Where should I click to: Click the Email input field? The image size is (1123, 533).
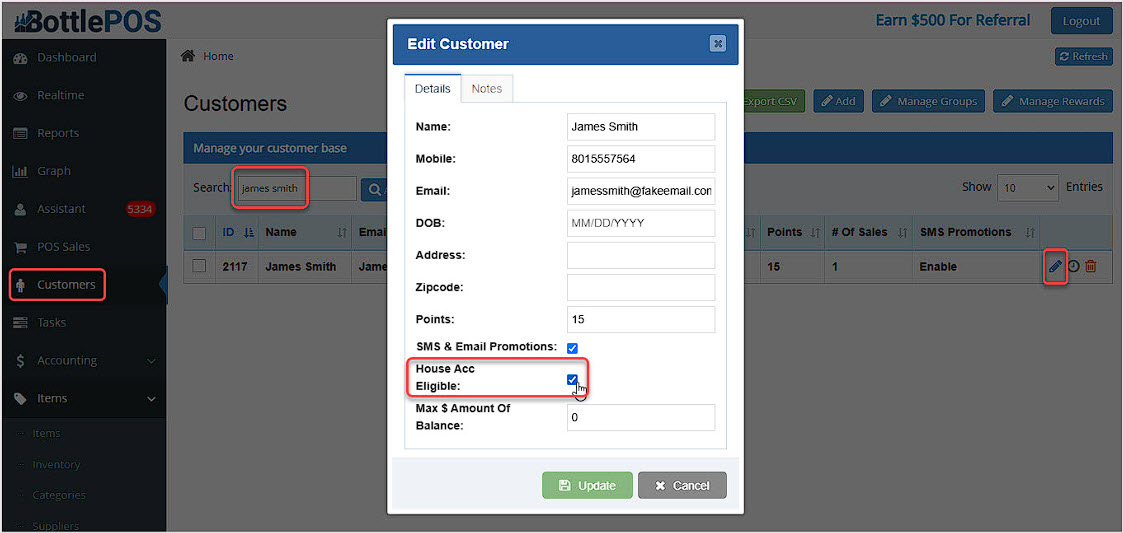click(641, 191)
